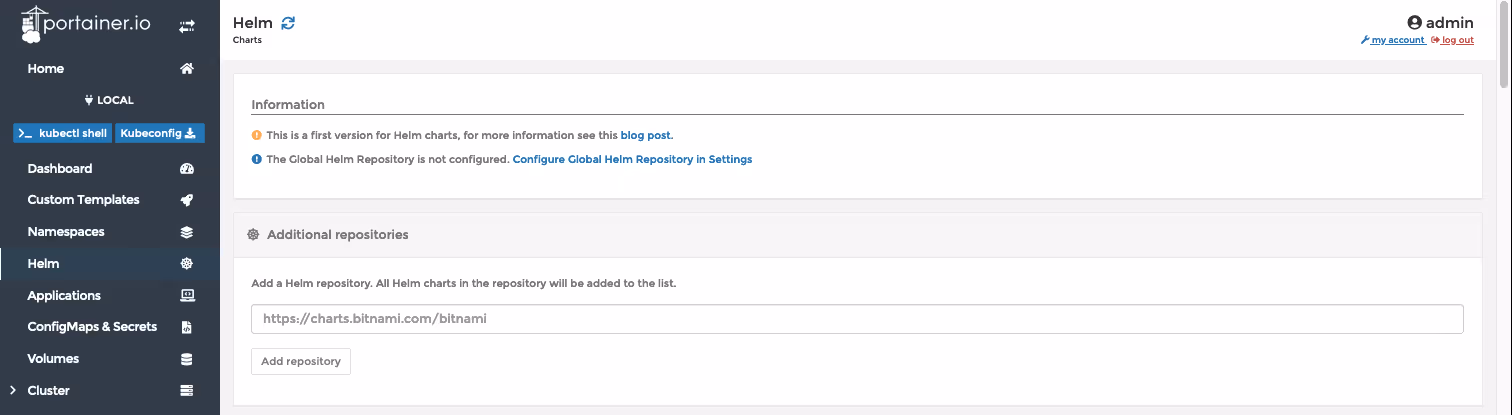This screenshot has width=1512, height=415.
Task: Click the sidebar collapse arrows icon
Action: (x=187, y=27)
